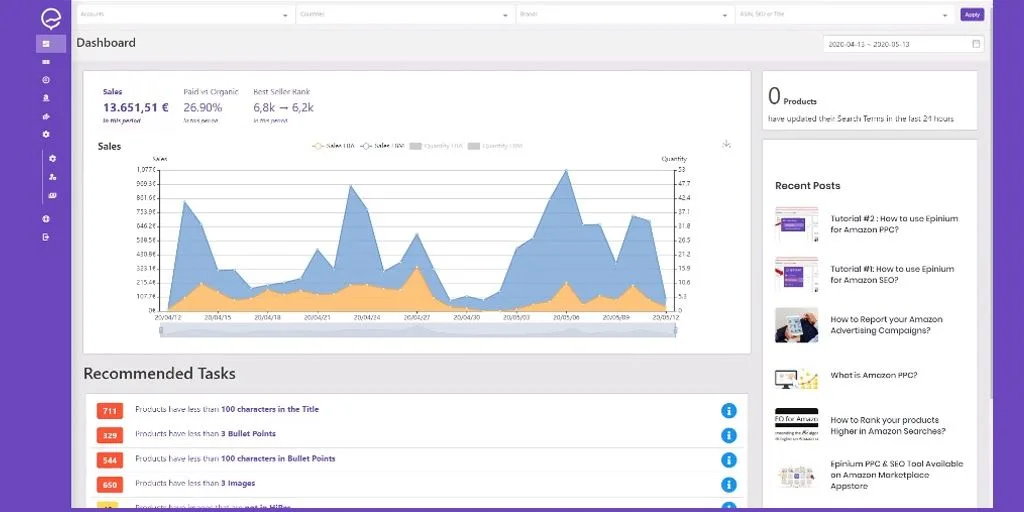The image size is (1024, 512).
Task: Open the help globe icon in the sidebar
Action: pyautogui.click(x=46, y=219)
